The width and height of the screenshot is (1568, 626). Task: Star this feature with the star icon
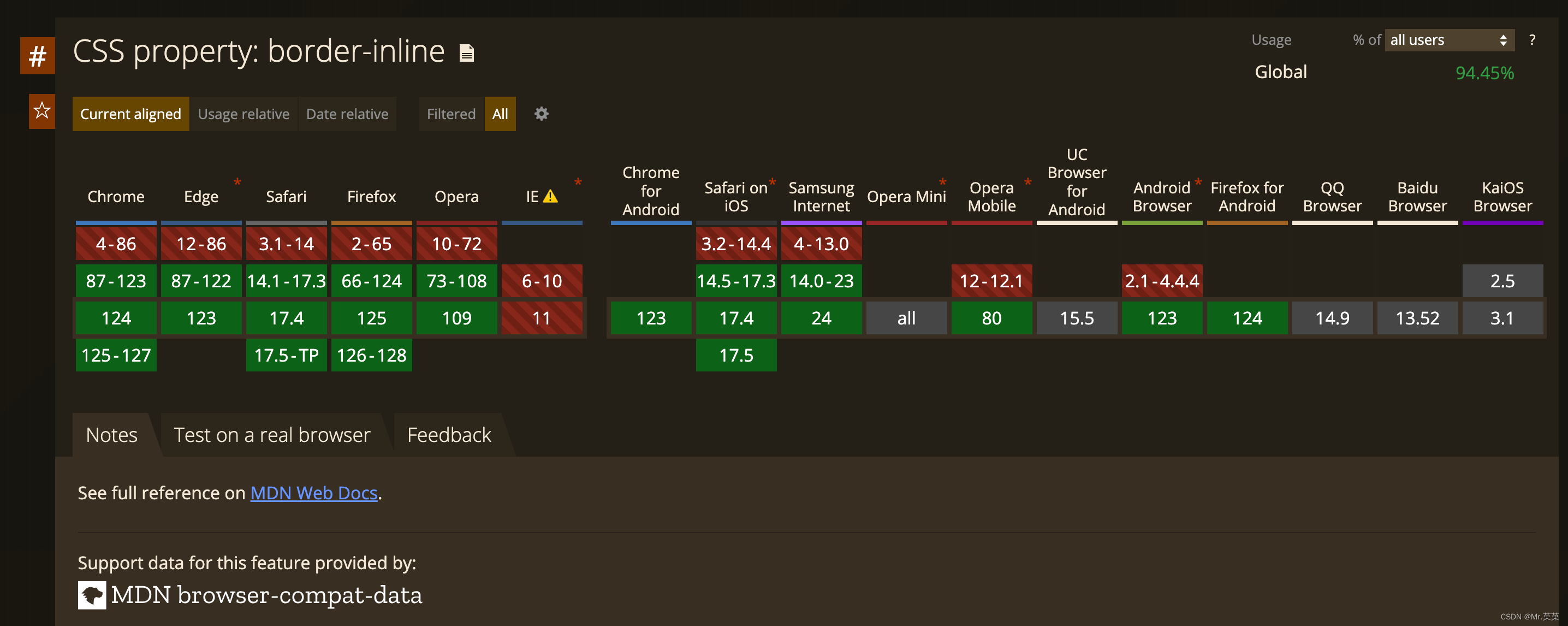coord(41,111)
